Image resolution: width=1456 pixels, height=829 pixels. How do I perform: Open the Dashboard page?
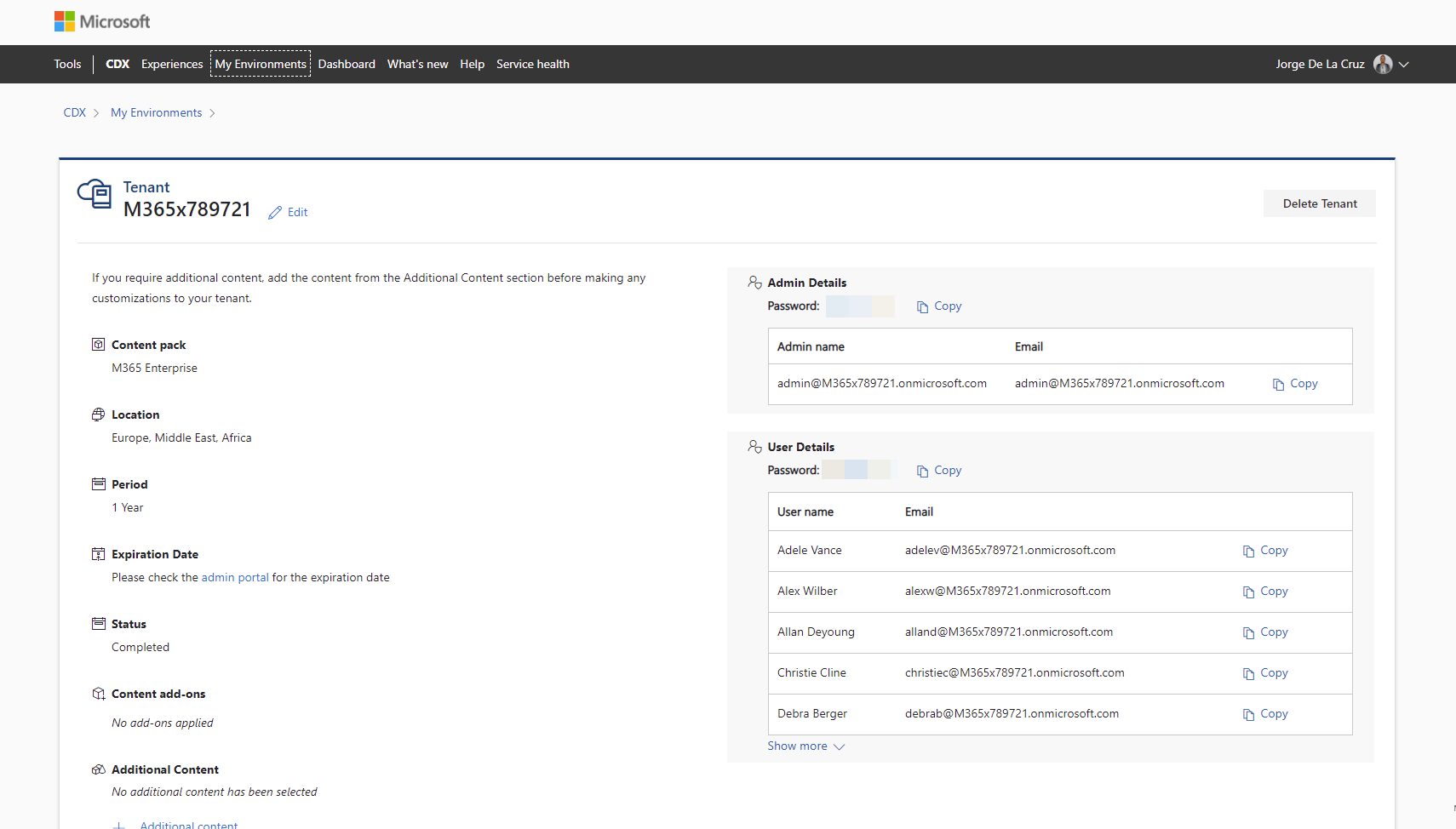(x=347, y=64)
